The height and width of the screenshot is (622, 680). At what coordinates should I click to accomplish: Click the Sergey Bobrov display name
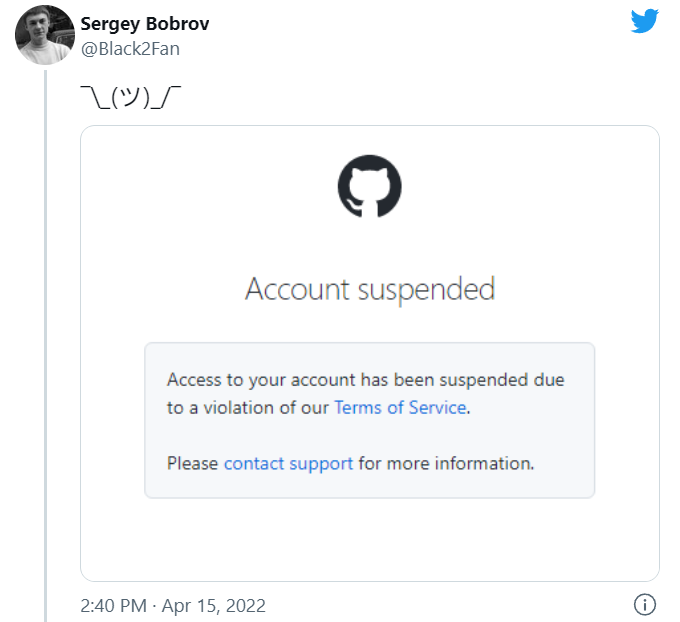point(145,24)
